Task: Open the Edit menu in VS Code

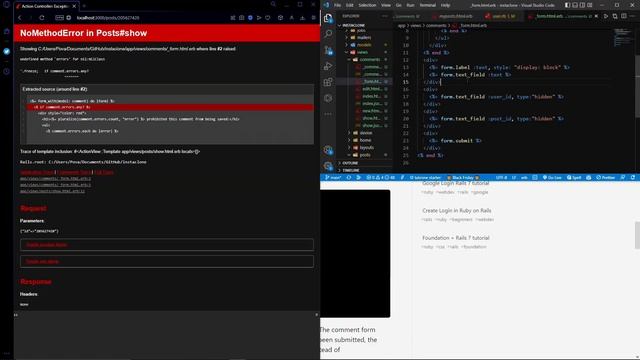Action: coord(349,5)
